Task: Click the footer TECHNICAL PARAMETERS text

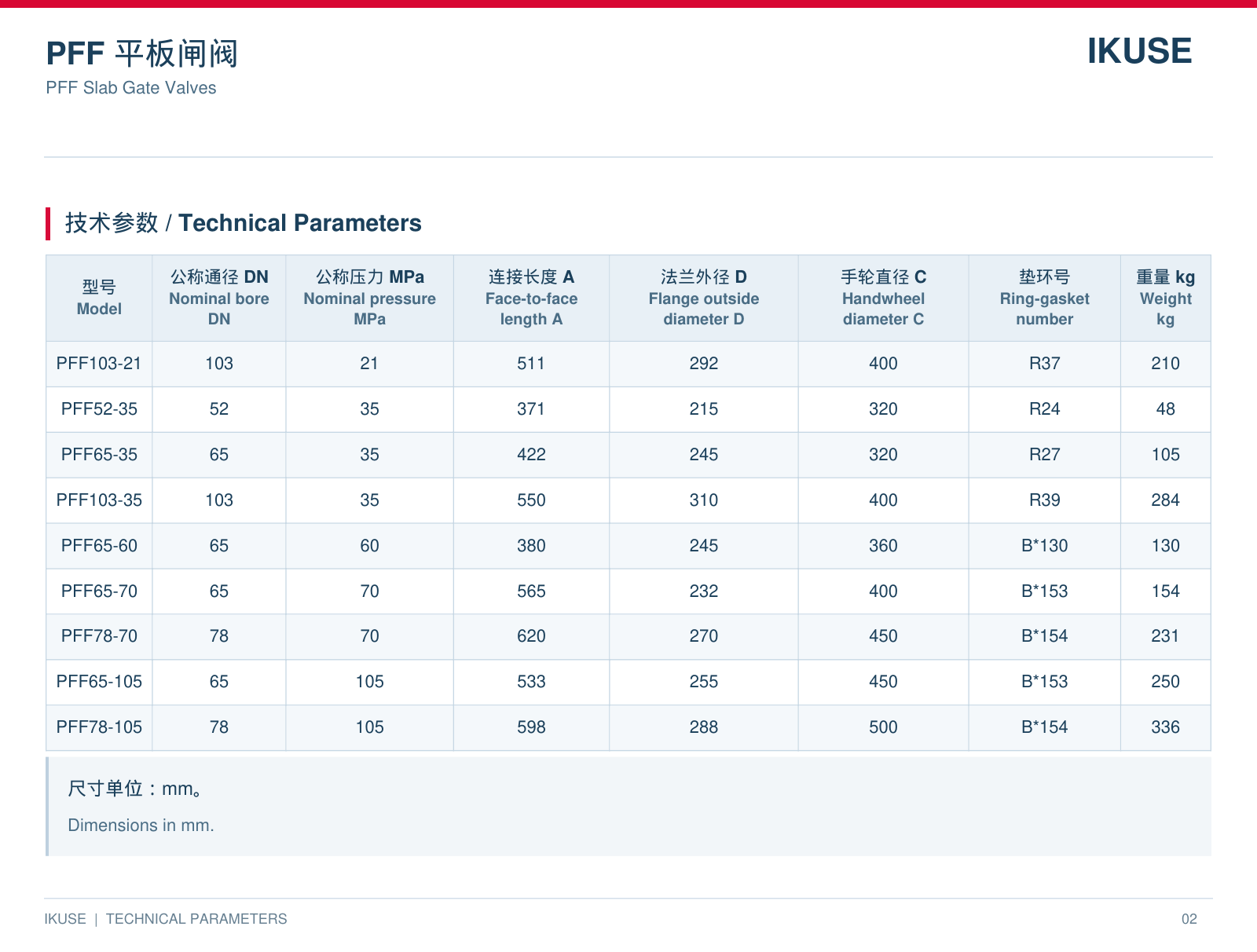Action: 196,919
